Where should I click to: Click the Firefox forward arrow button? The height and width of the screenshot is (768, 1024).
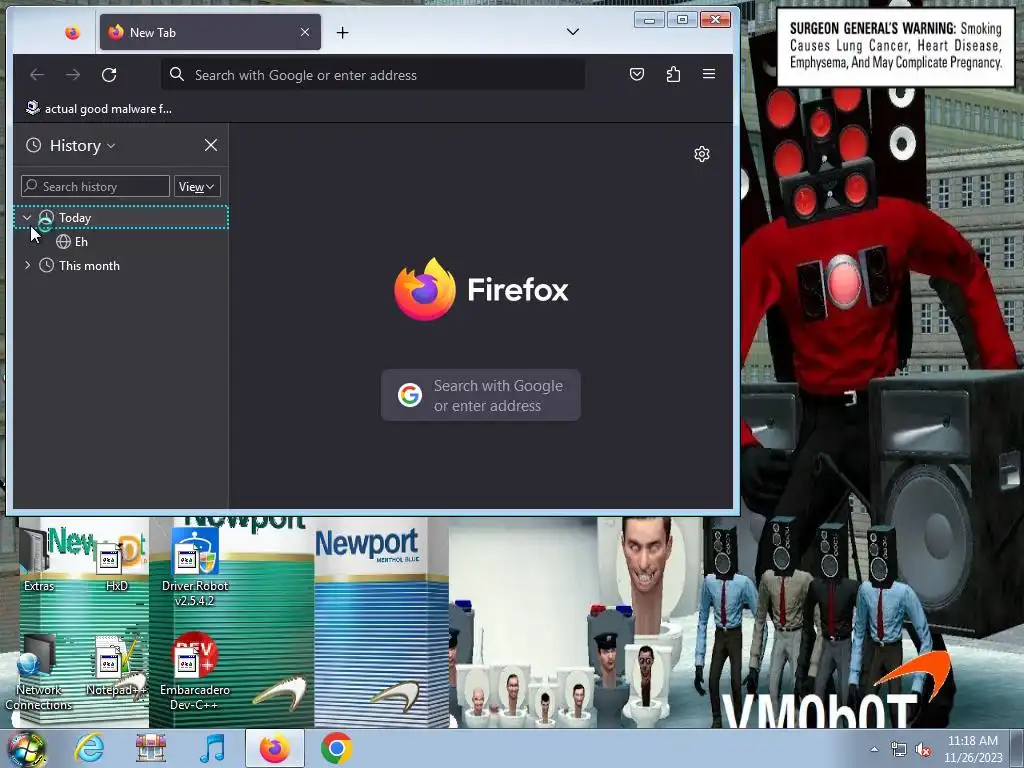(x=73, y=75)
